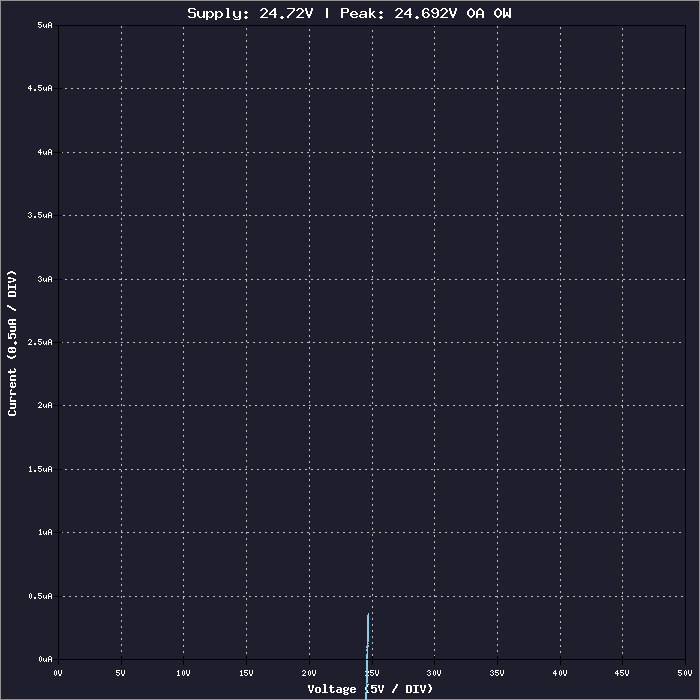This screenshot has height=700, width=700.
Task: Click the 1uA y-axis tick label
Action: 45,532
